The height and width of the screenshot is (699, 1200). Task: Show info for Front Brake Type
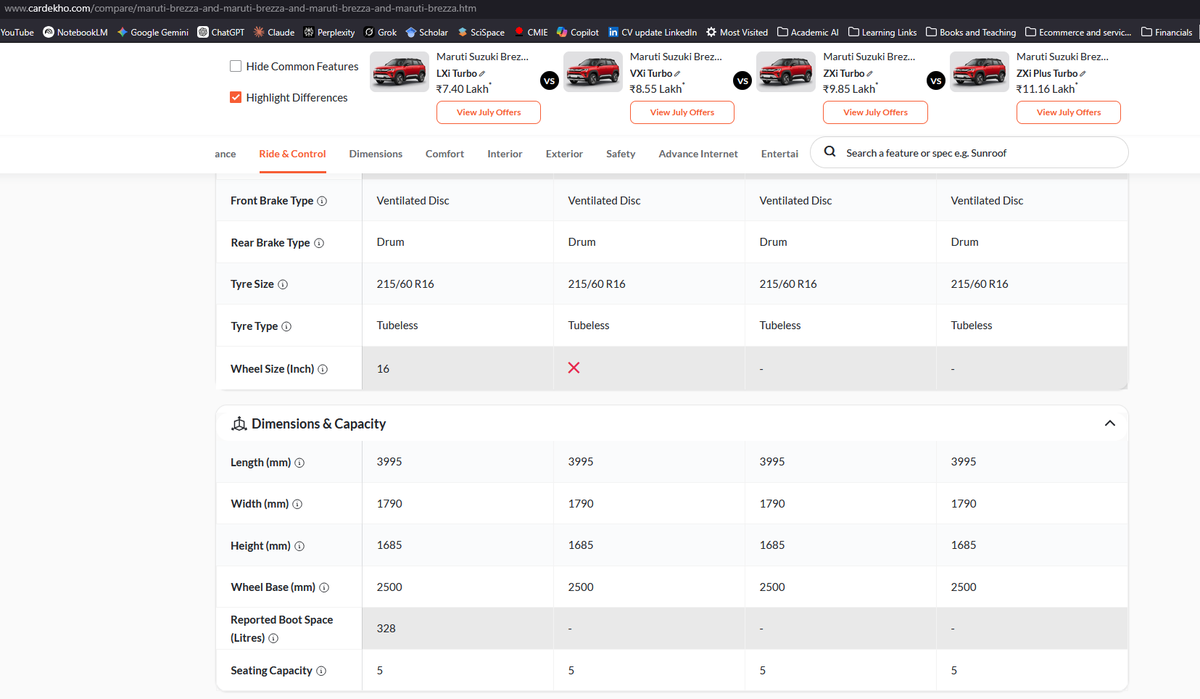click(x=322, y=201)
